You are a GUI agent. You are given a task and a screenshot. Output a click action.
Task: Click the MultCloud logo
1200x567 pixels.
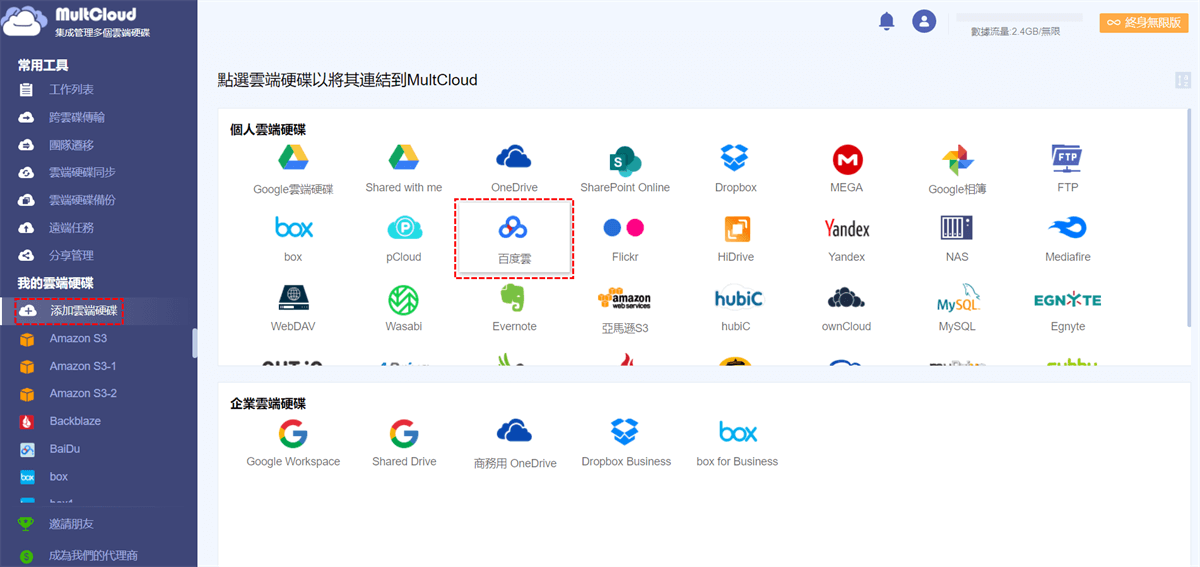74,21
